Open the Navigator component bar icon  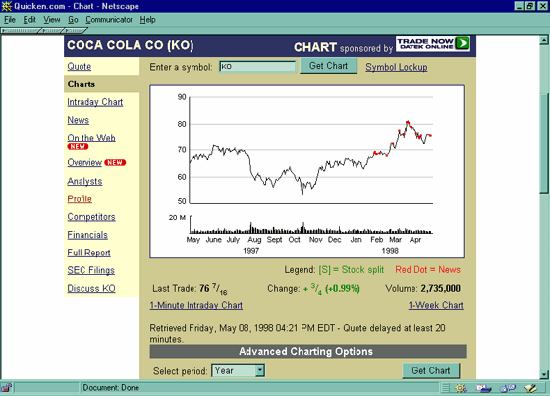point(461,388)
